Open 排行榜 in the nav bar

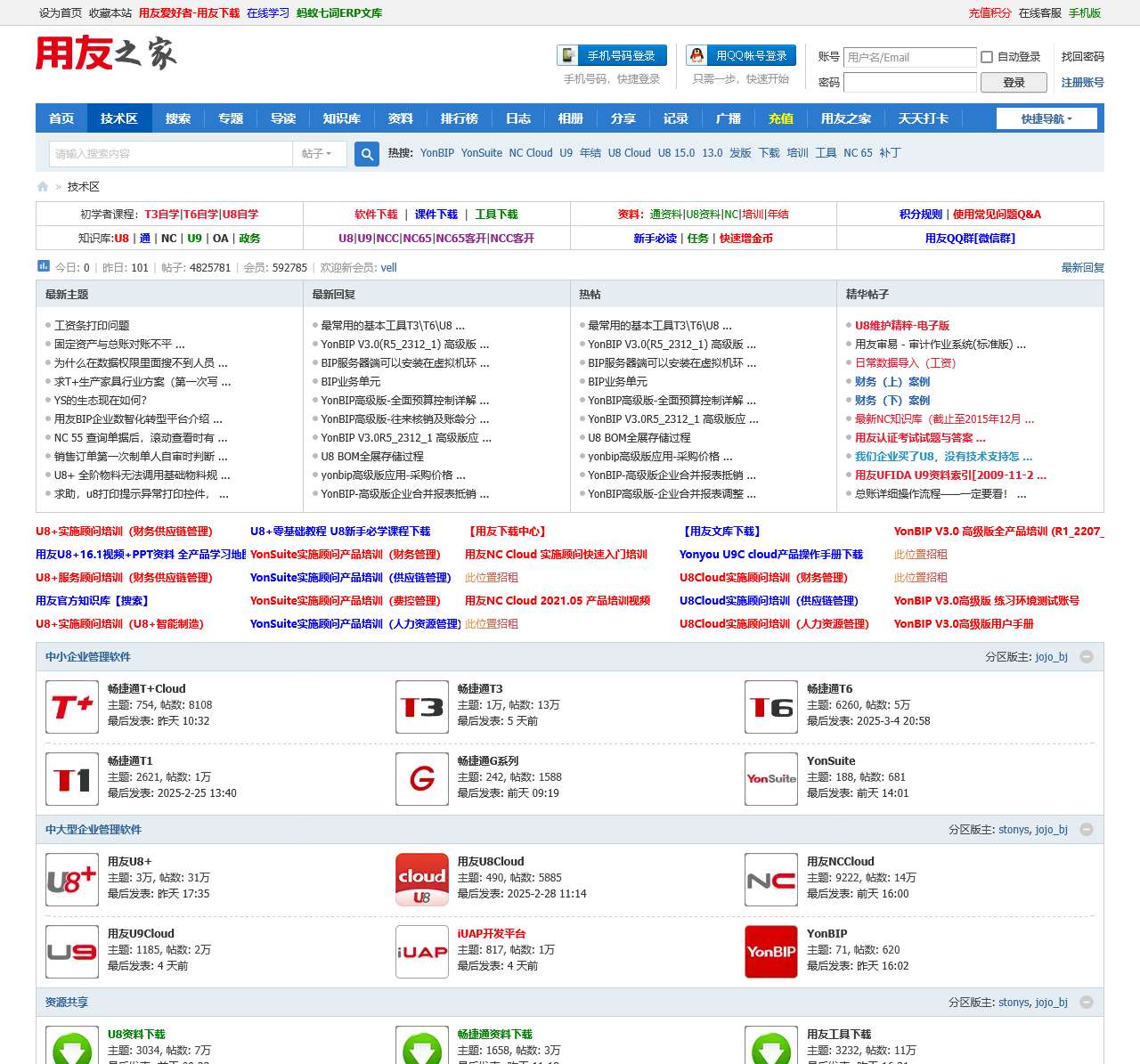tap(460, 118)
